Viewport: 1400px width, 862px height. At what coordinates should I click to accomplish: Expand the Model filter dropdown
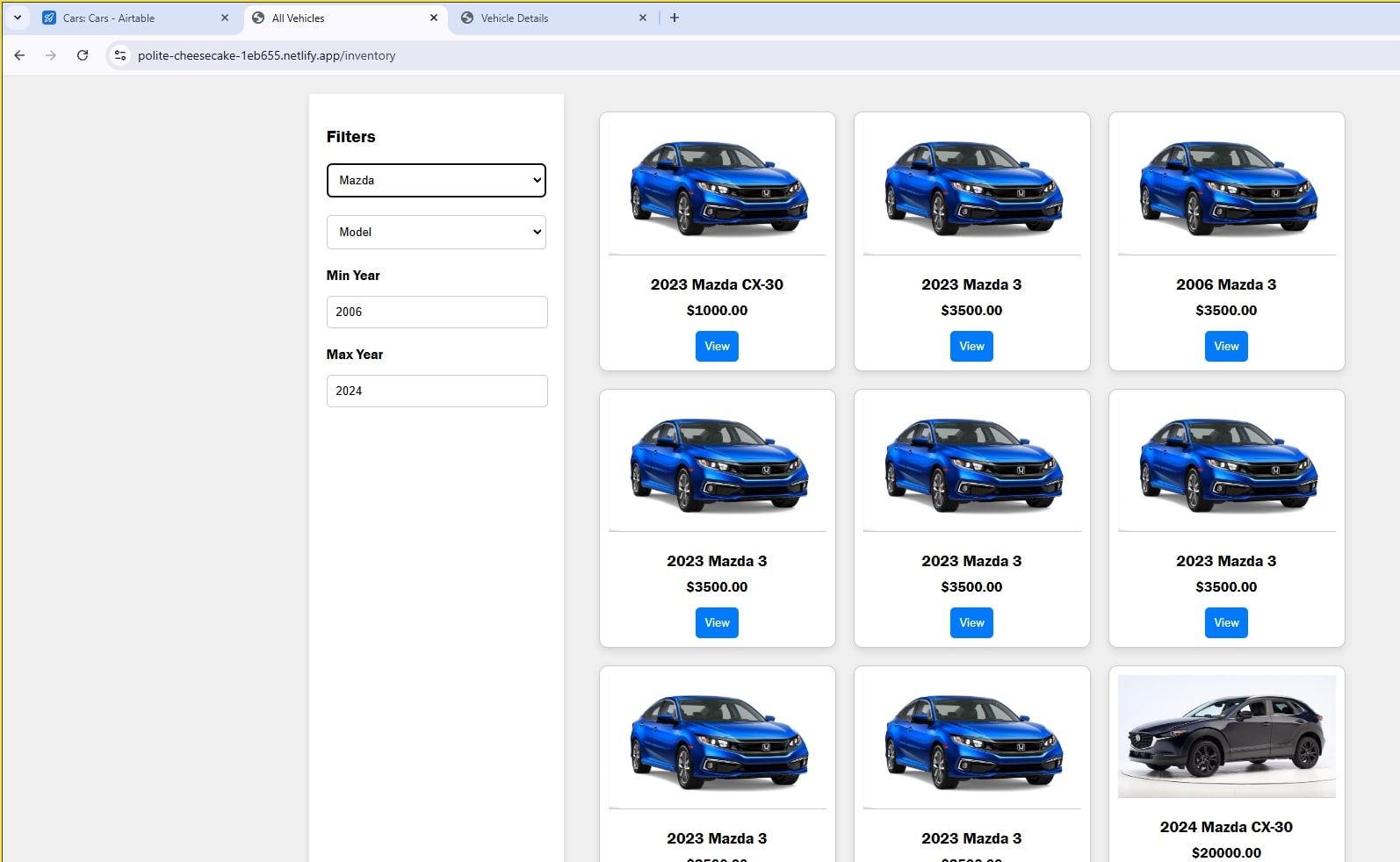(437, 232)
